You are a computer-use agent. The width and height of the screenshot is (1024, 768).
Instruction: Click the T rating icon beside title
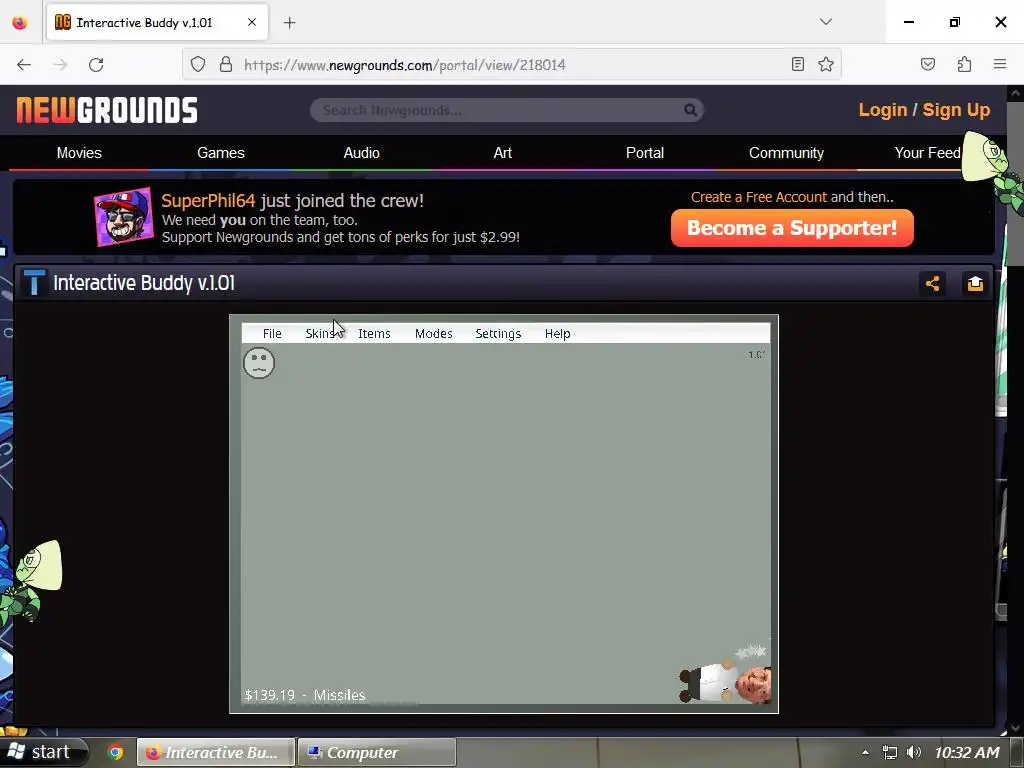(34, 283)
